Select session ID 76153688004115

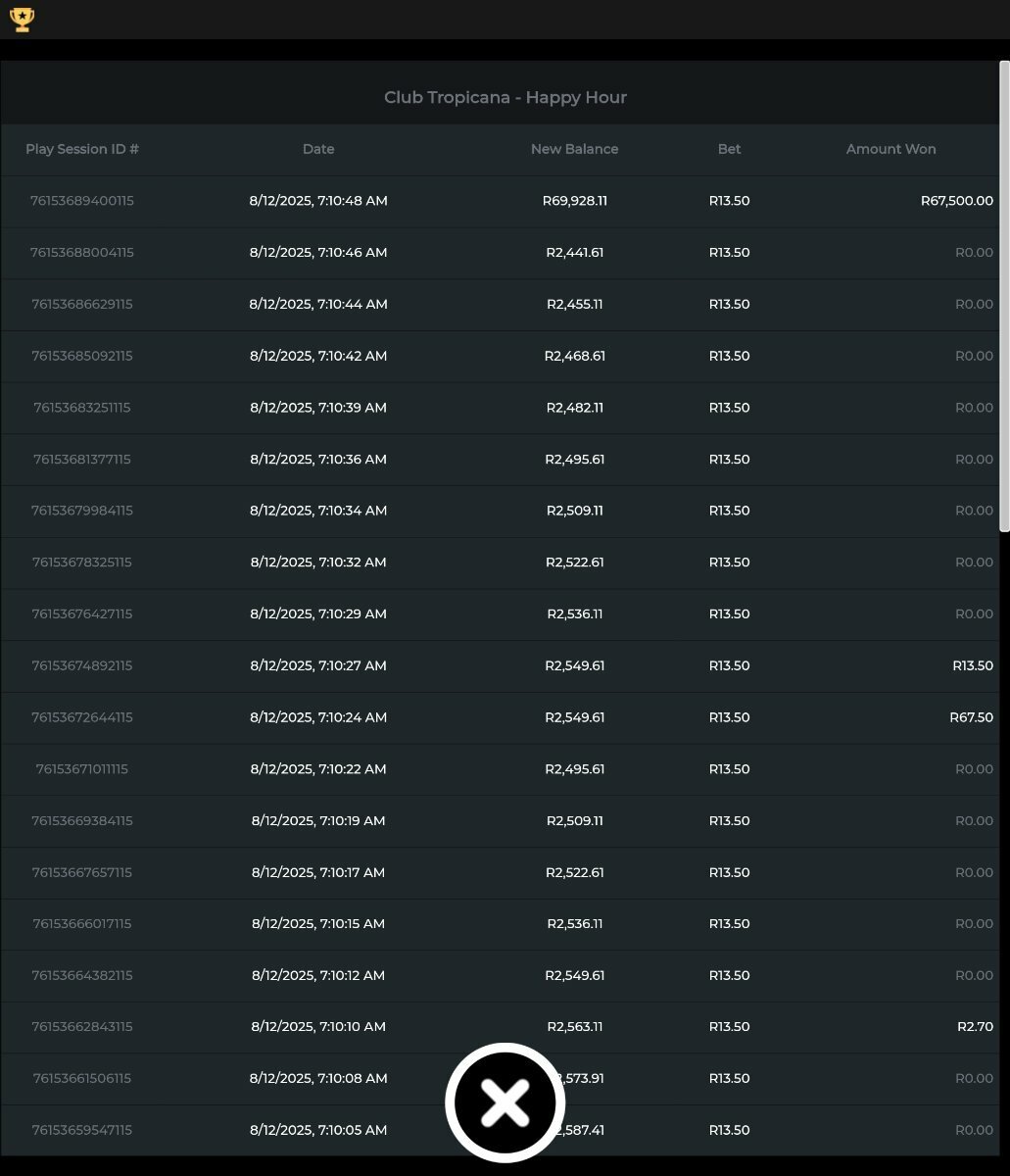point(82,253)
